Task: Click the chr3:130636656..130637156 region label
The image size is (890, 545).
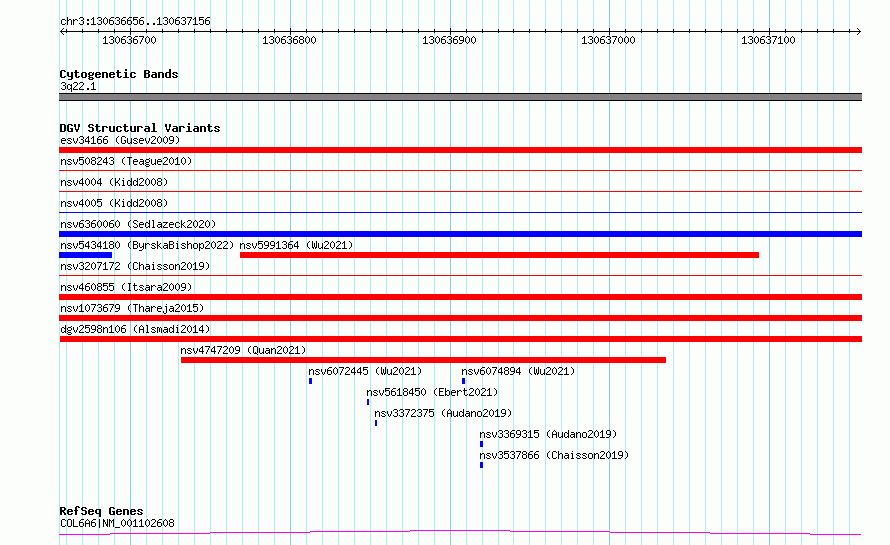Action: pyautogui.click(x=135, y=21)
